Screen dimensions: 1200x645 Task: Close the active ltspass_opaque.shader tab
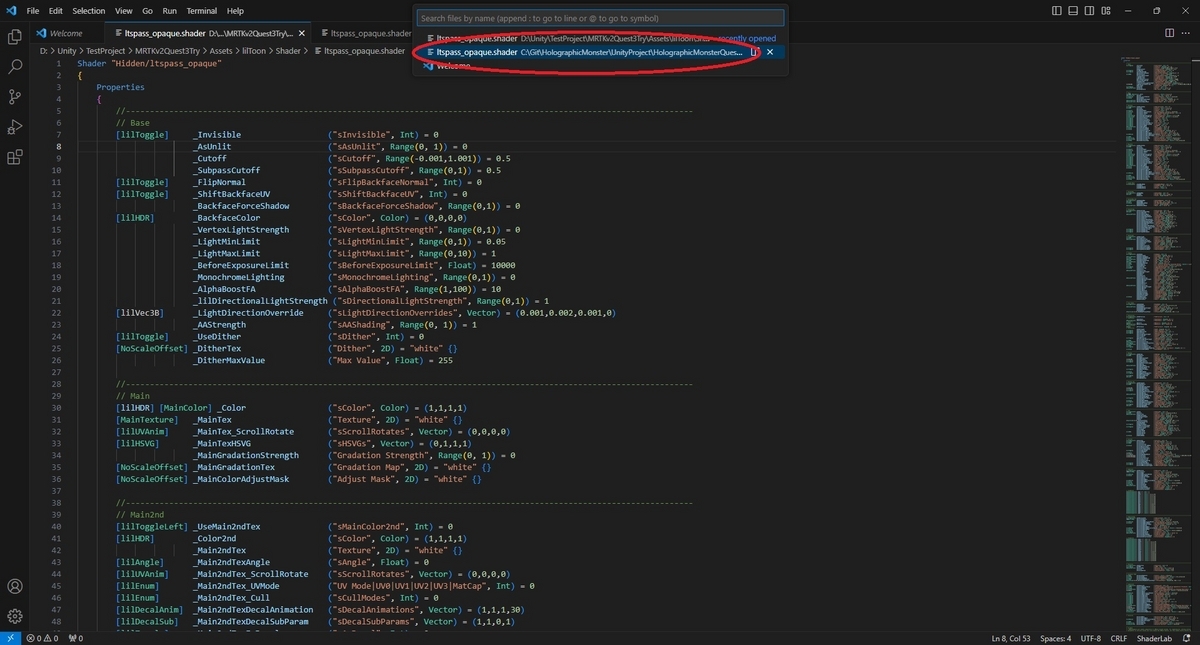click(x=302, y=33)
